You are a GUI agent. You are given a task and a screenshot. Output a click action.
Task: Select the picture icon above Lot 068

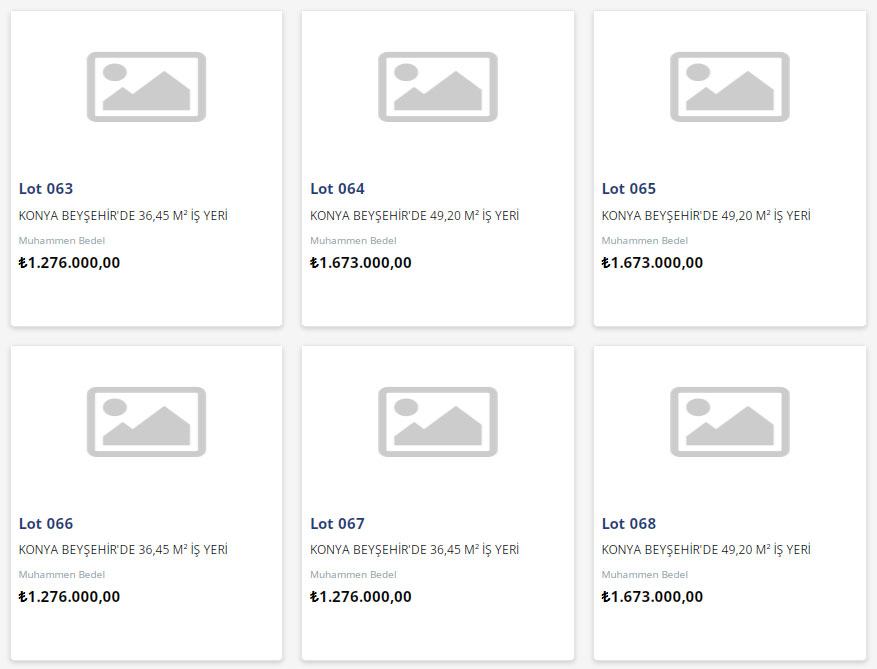coord(729,422)
